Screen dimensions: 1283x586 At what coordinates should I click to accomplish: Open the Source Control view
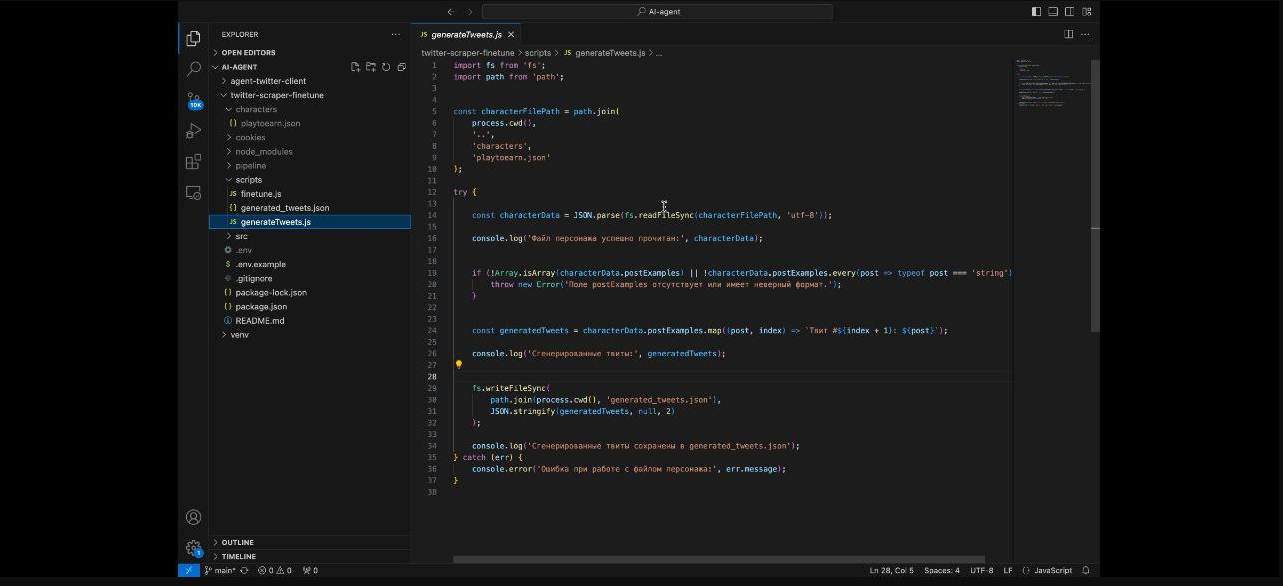pos(193,100)
